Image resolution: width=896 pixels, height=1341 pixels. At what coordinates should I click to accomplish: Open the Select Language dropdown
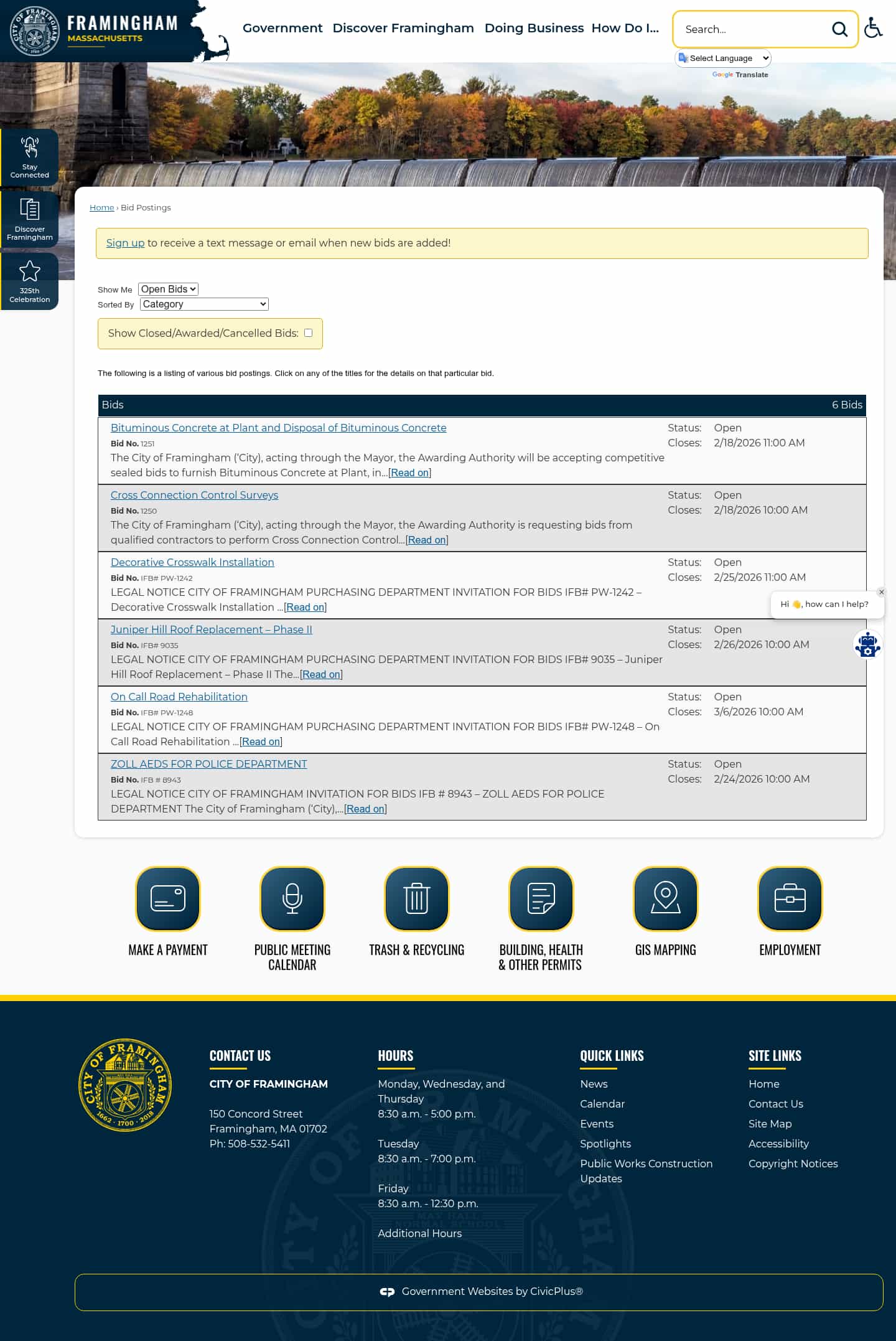click(723, 58)
